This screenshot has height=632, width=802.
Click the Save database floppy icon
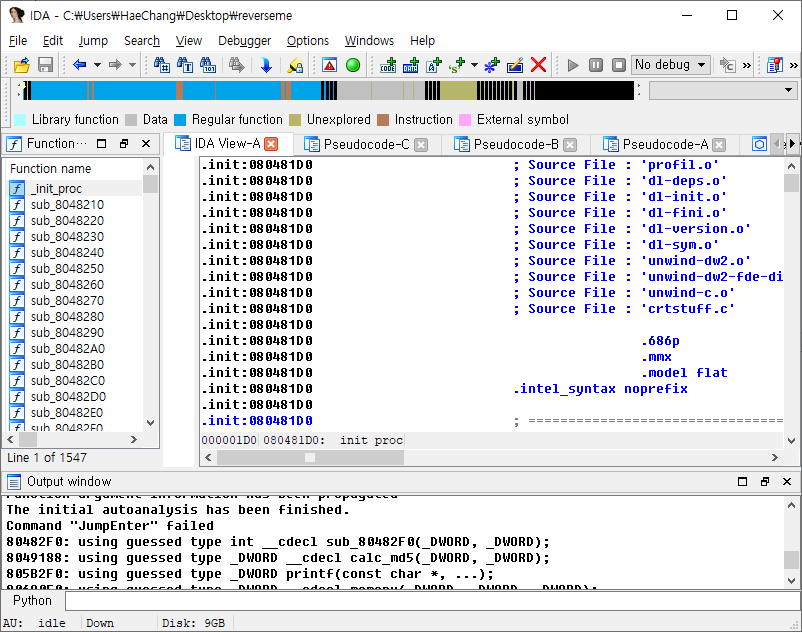(x=46, y=65)
